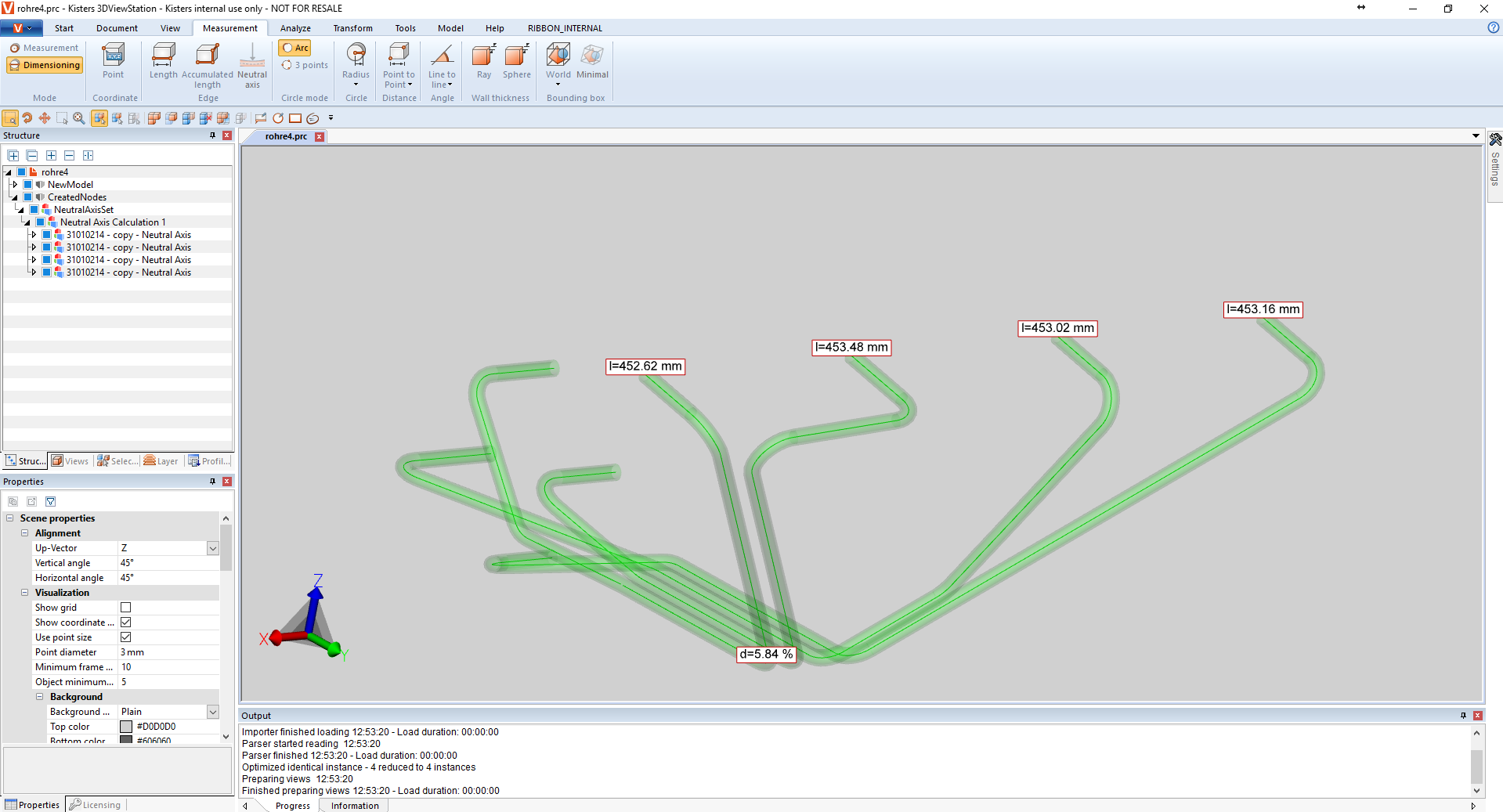Collapse the CreatedNodes tree node
This screenshot has width=1503, height=812.
click(14, 197)
